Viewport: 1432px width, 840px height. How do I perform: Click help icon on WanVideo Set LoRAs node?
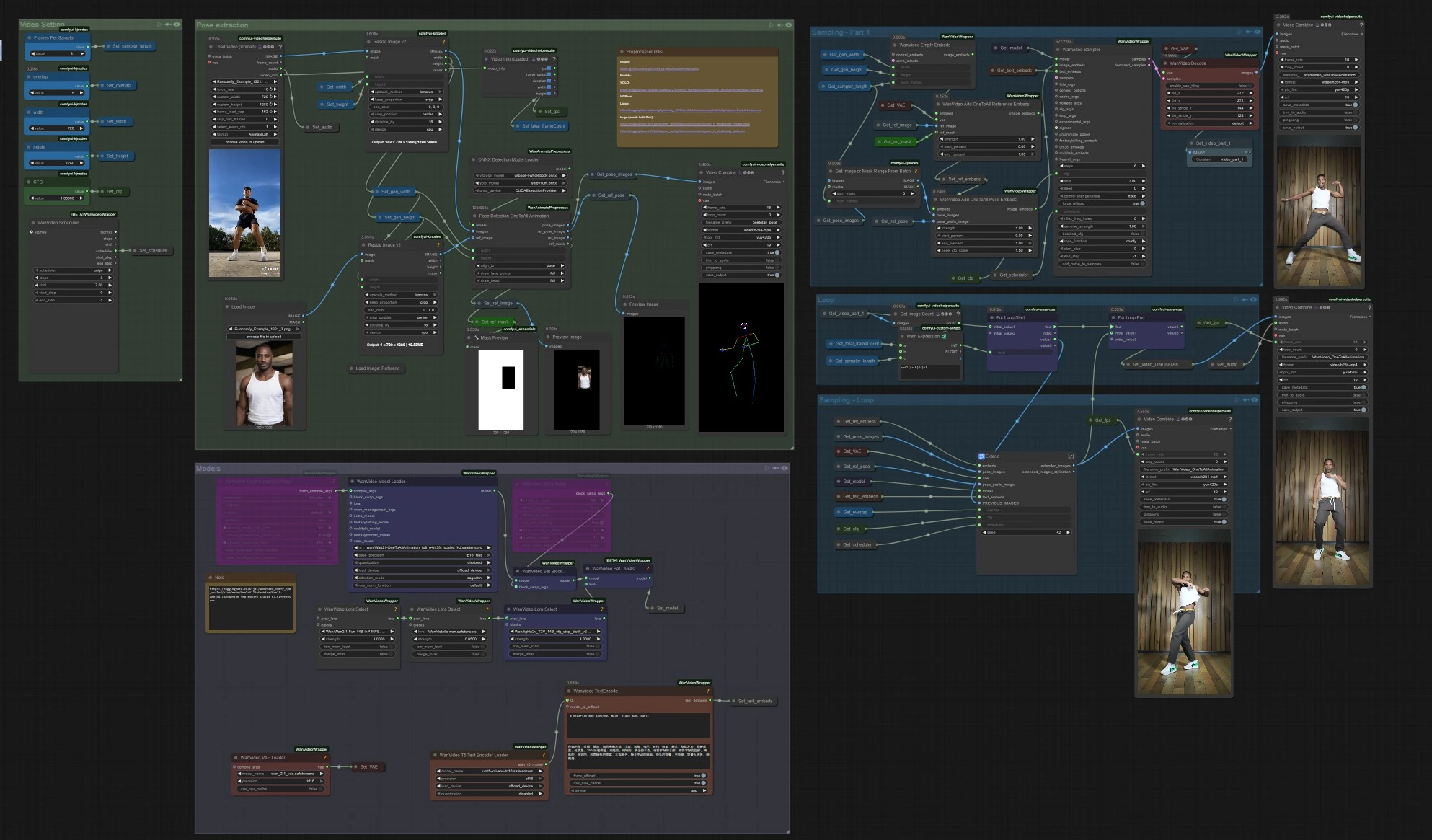[648, 568]
